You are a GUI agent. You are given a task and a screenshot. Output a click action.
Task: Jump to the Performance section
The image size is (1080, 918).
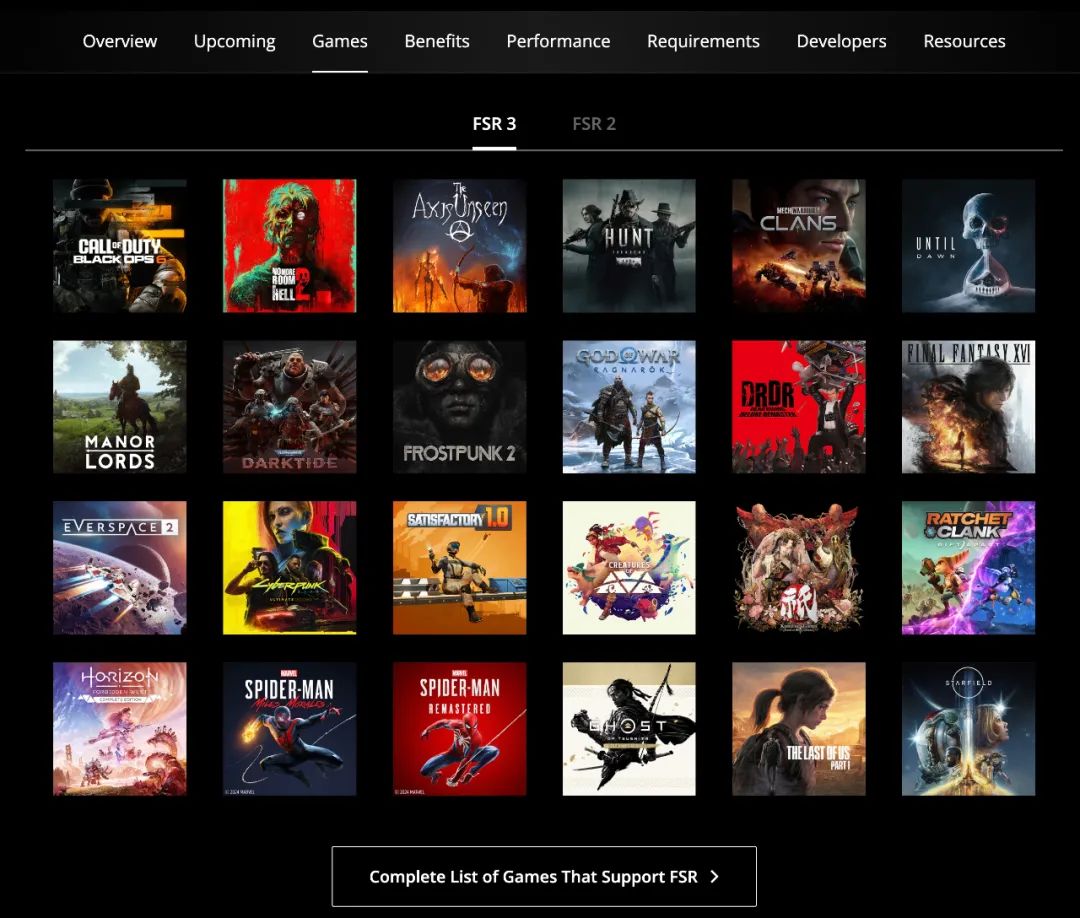click(558, 41)
